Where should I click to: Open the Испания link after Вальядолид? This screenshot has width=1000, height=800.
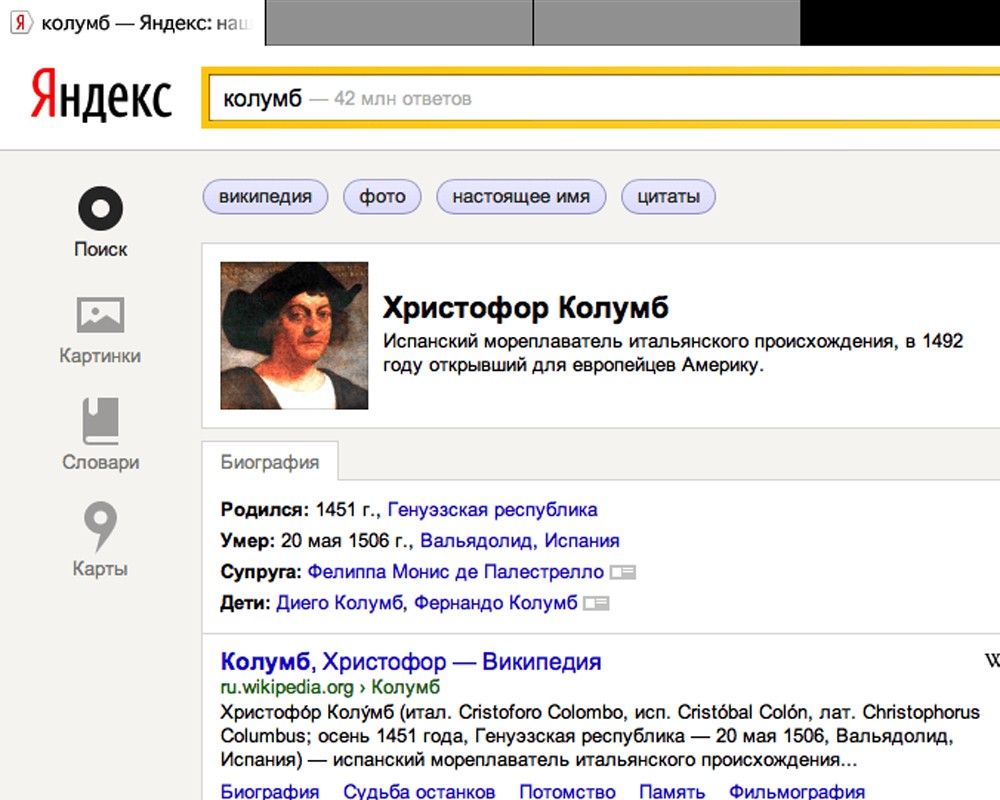click(x=582, y=540)
